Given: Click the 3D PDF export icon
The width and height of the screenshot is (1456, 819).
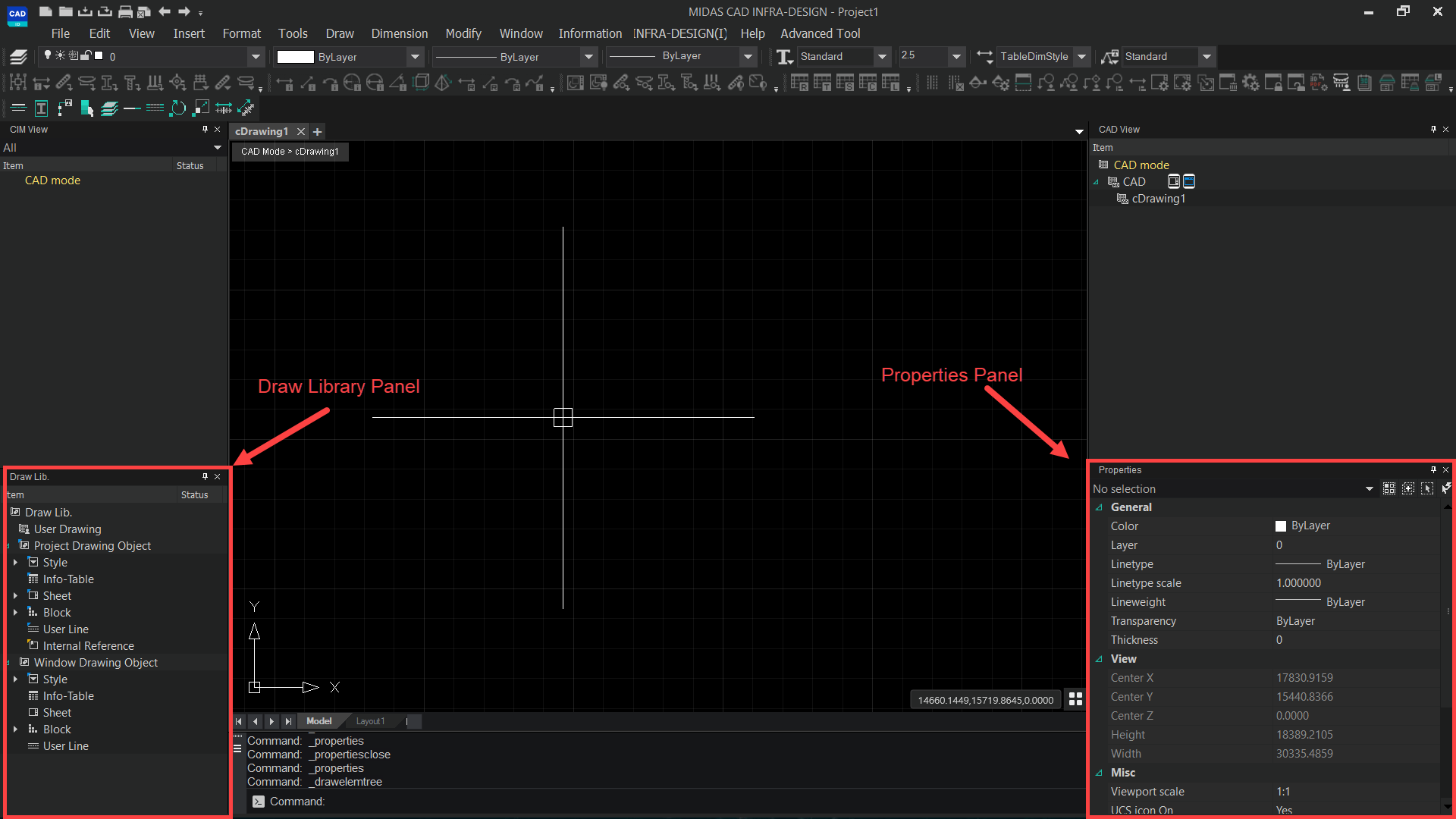Looking at the screenshot, I should point(1319,83).
